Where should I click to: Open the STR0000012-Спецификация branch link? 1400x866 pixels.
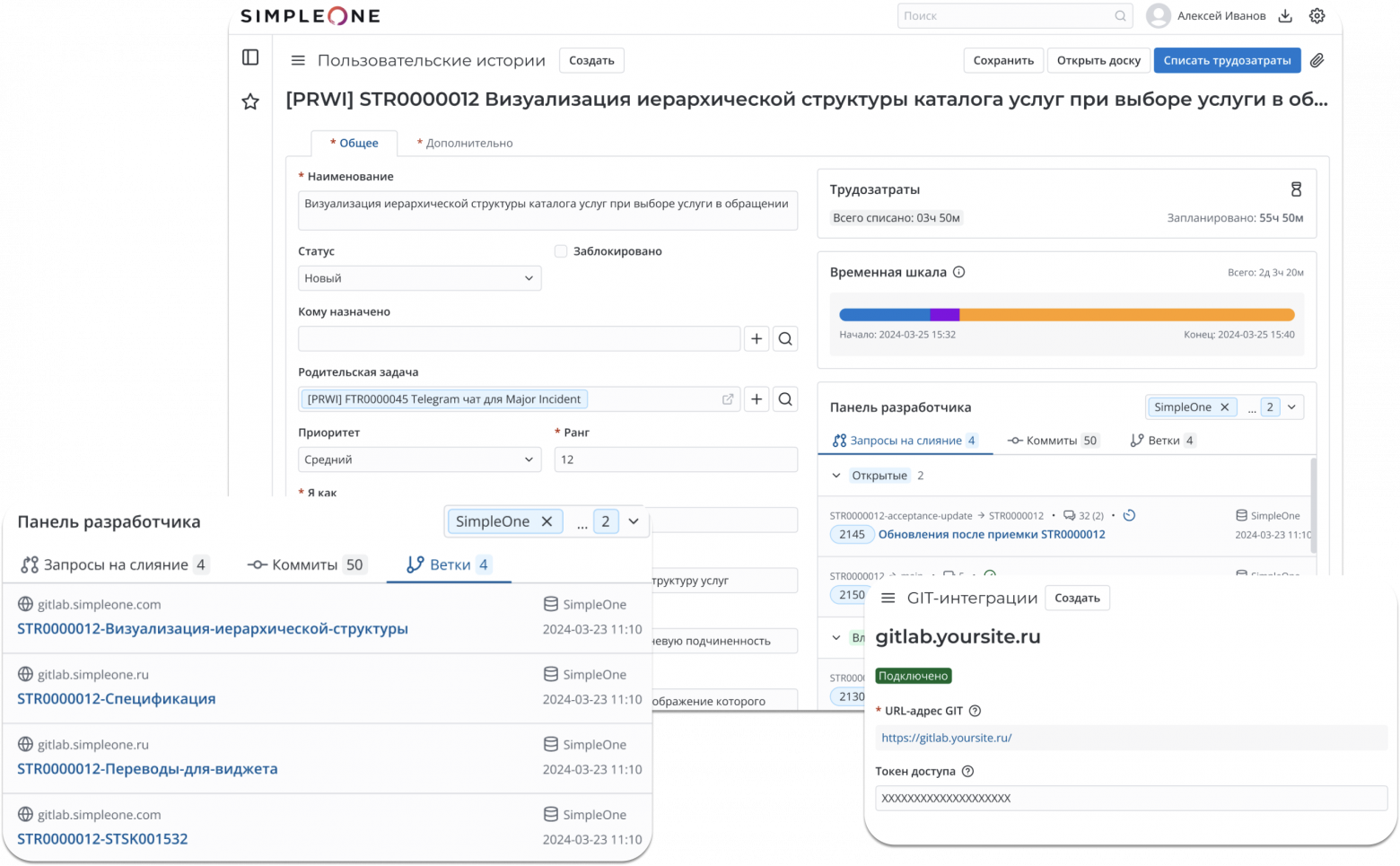coord(116,698)
